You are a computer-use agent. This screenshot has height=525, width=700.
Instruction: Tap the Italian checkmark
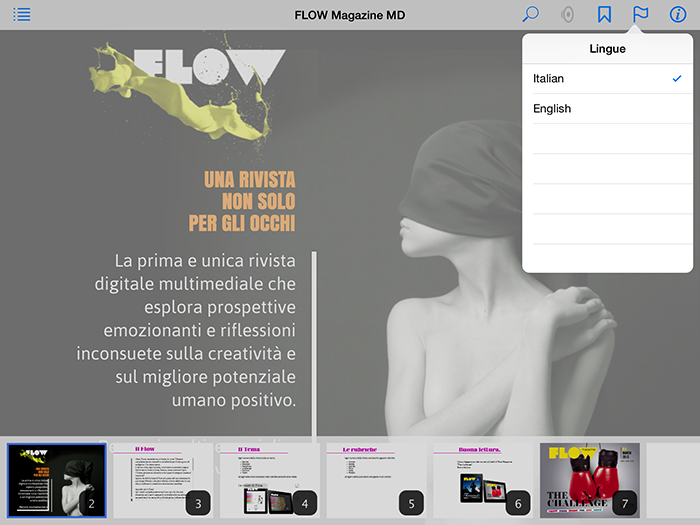pyautogui.click(x=677, y=79)
